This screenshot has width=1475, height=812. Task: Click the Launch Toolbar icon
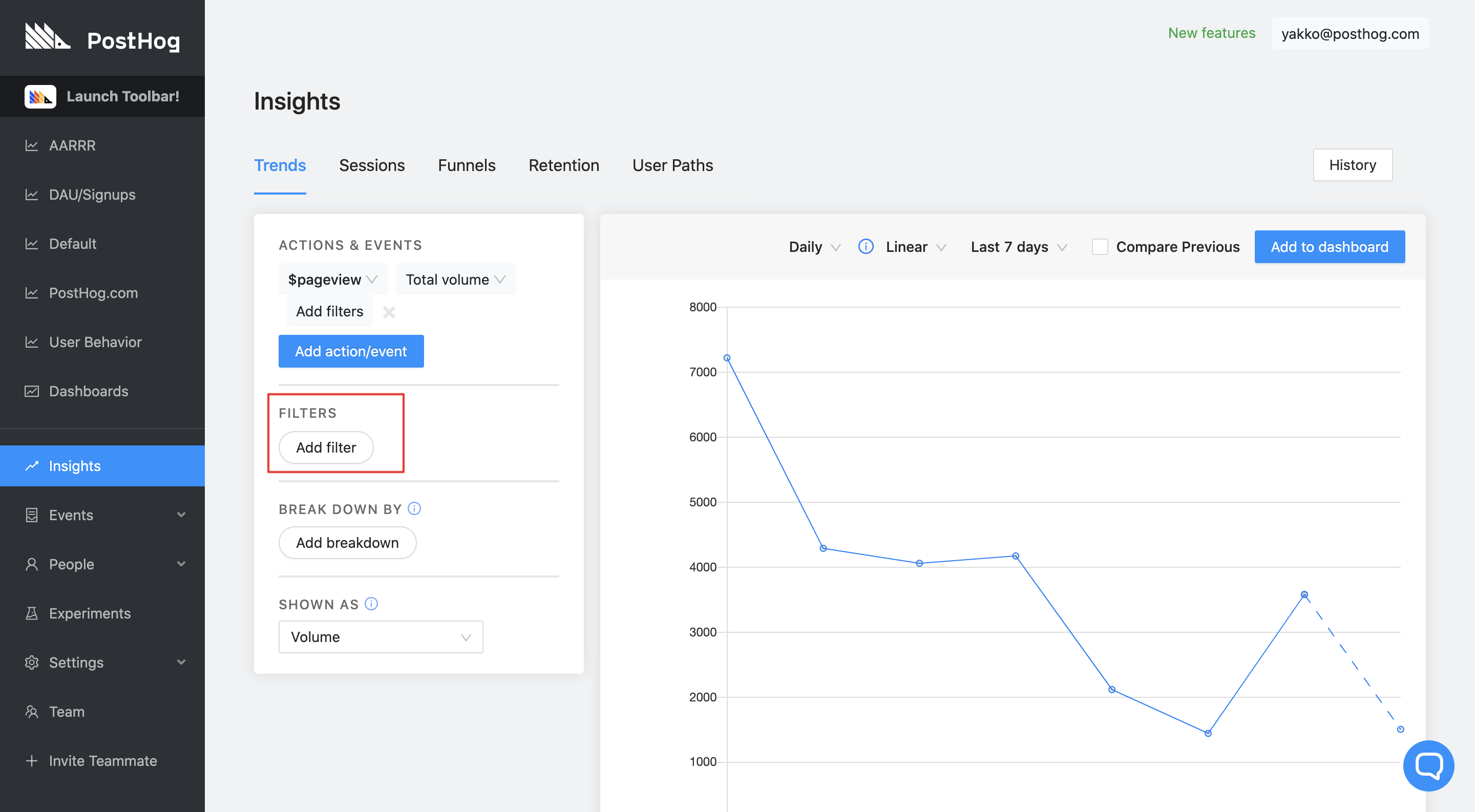40,97
